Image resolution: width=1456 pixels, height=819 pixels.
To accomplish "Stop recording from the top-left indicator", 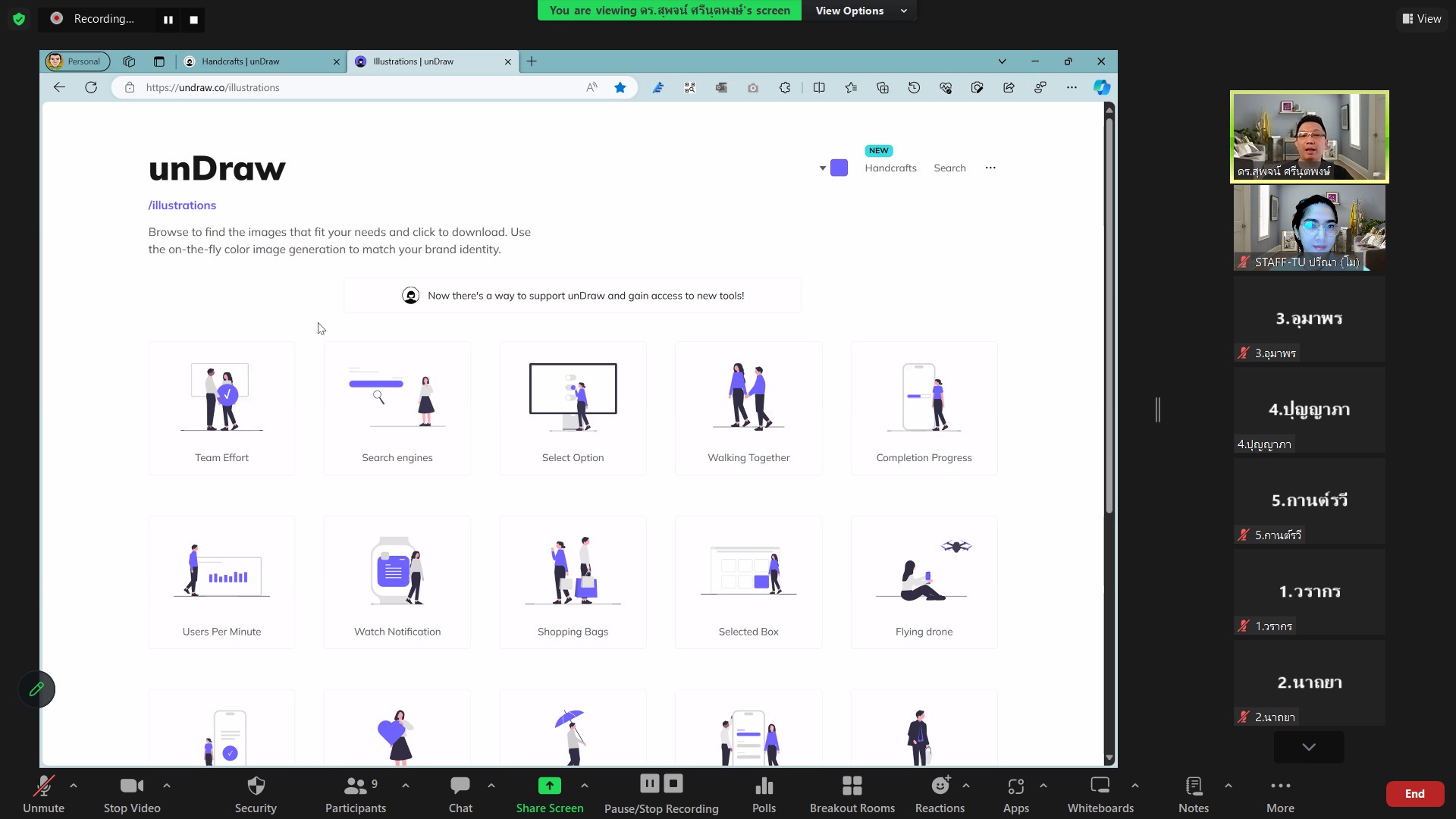I will pyautogui.click(x=193, y=20).
